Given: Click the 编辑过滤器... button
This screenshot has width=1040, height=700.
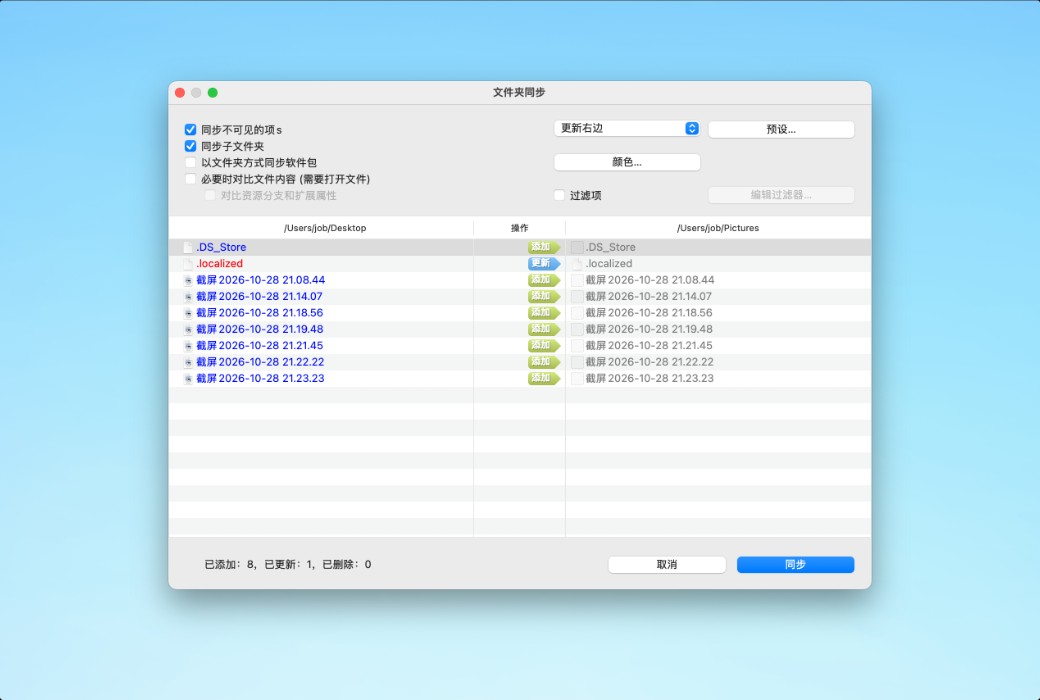Looking at the screenshot, I should (x=781, y=195).
